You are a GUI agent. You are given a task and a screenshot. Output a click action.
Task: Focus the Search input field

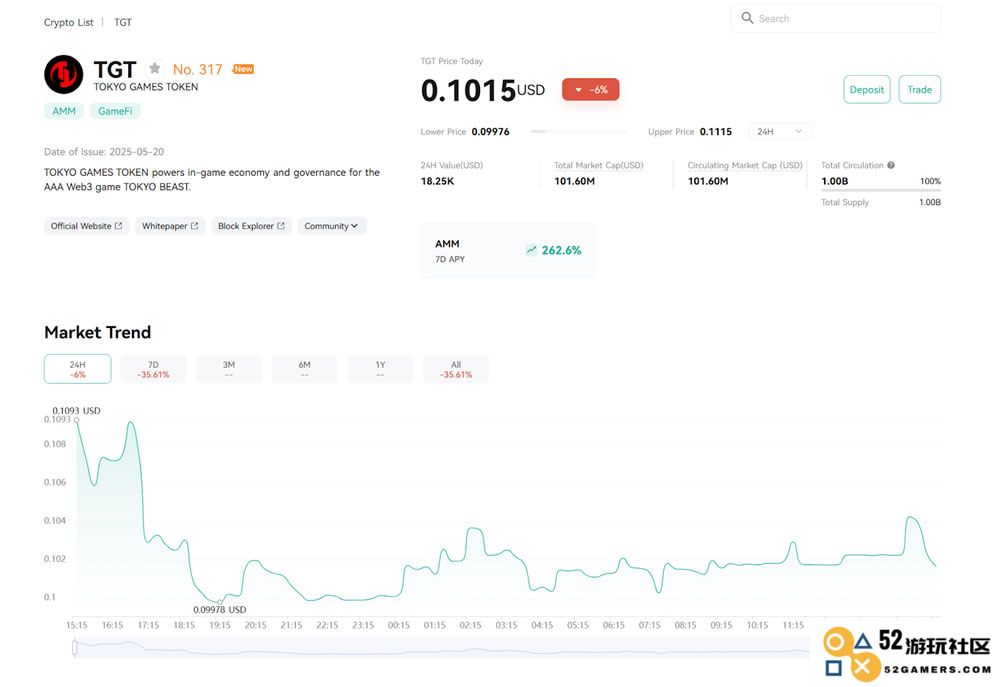tap(836, 18)
